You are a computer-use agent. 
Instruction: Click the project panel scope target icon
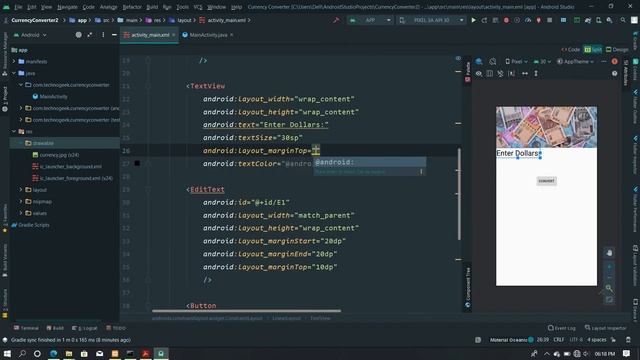point(78,35)
